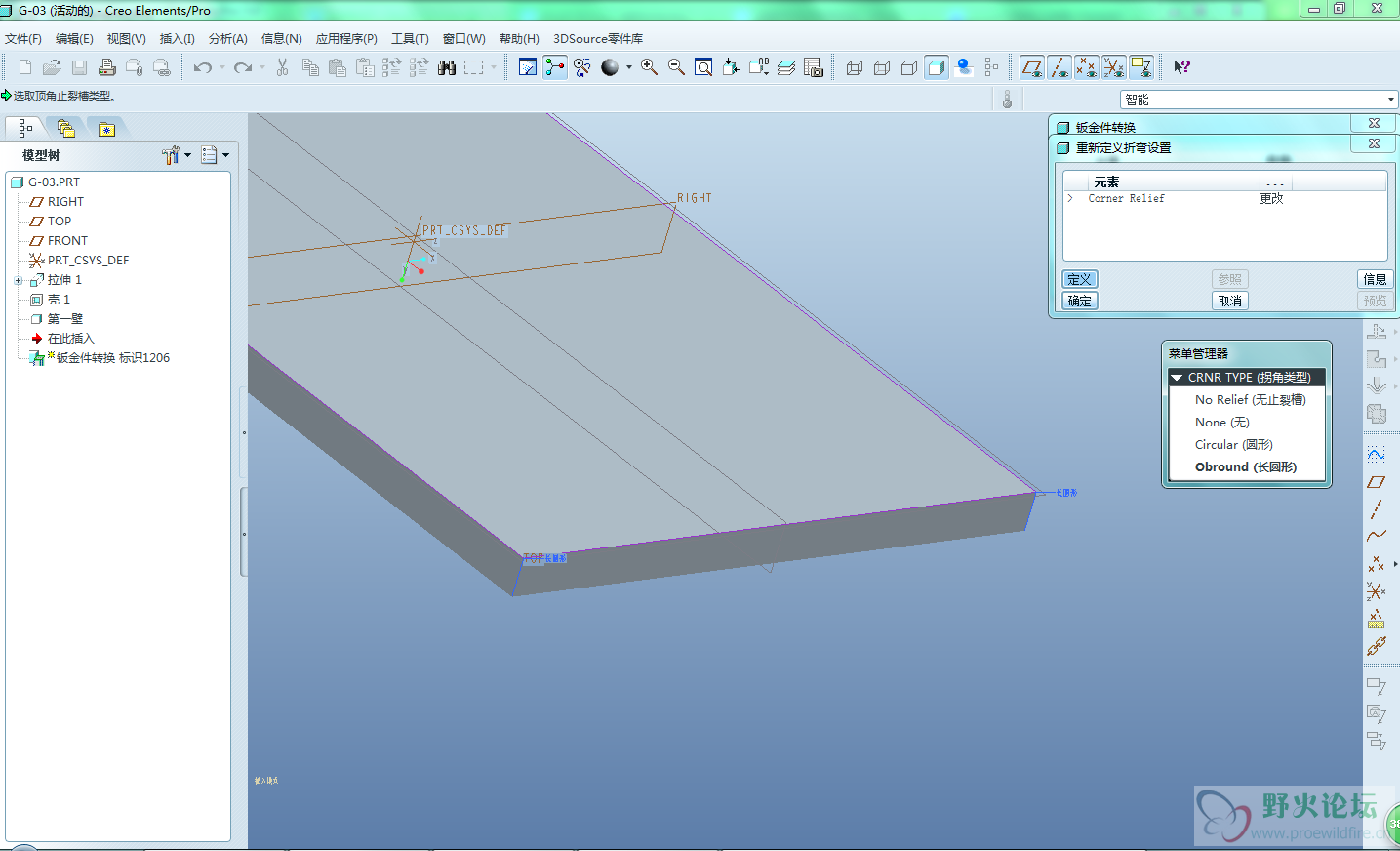Screen dimensions: 1400x851
Task: Open an existing file via the folder icon
Action: point(52,67)
